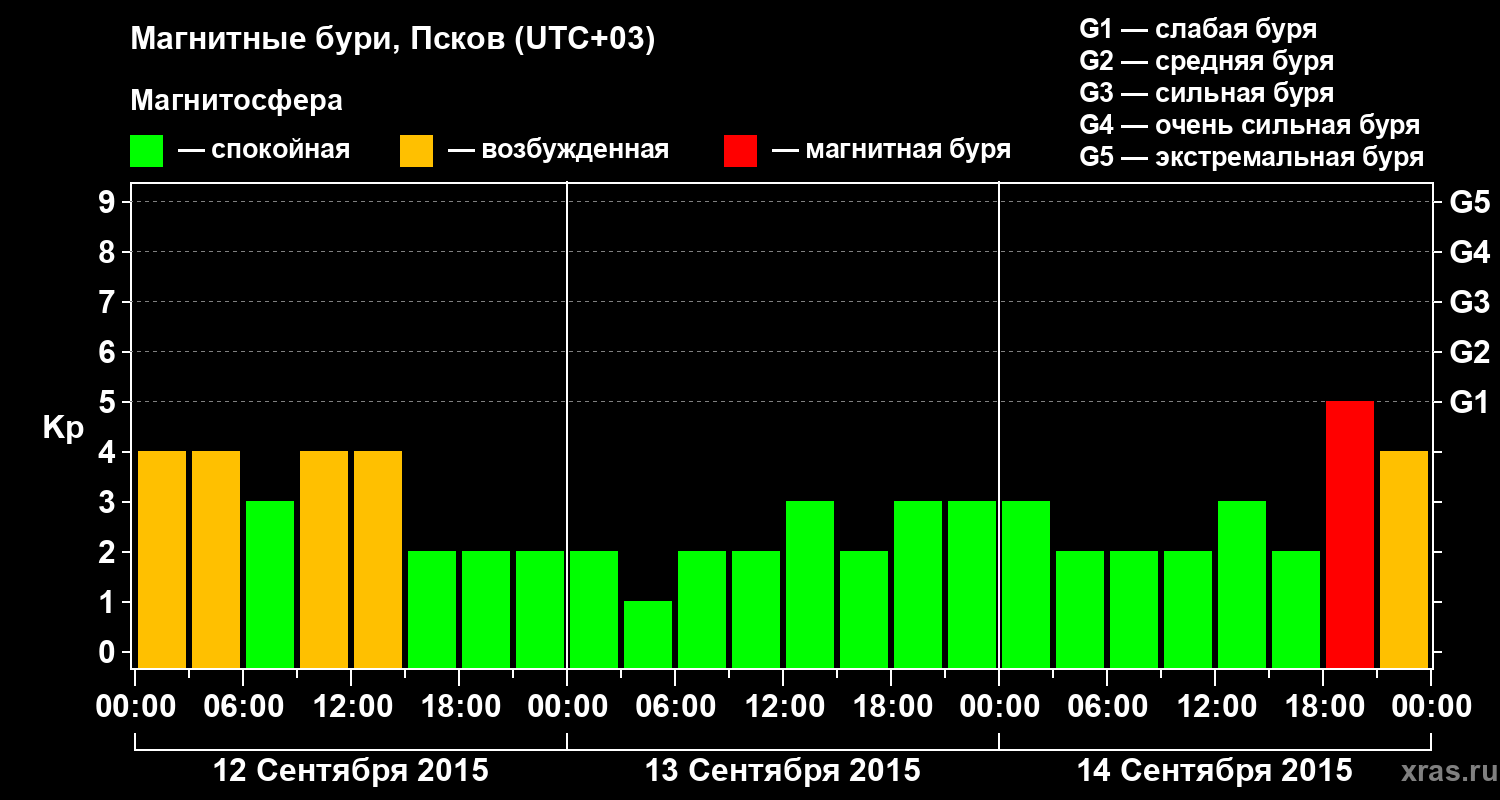The height and width of the screenshot is (800, 1500).
Task: Click the orange 'возбужденная' legend swatch
Action: (417, 151)
